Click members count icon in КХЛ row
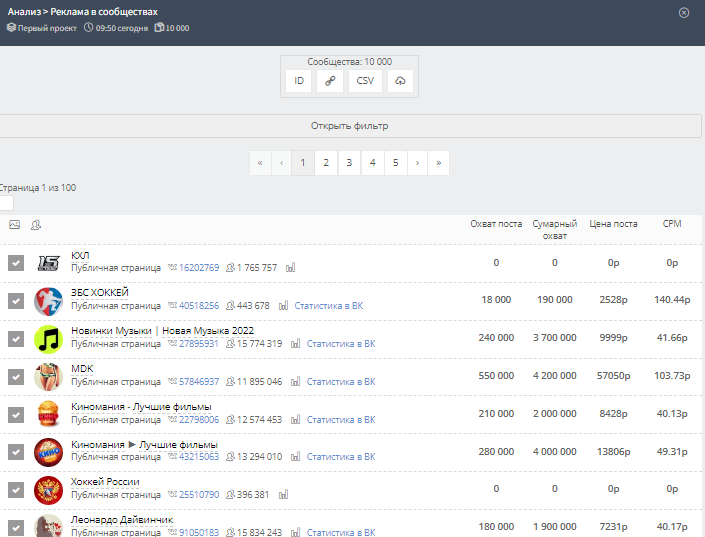 [x=230, y=268]
